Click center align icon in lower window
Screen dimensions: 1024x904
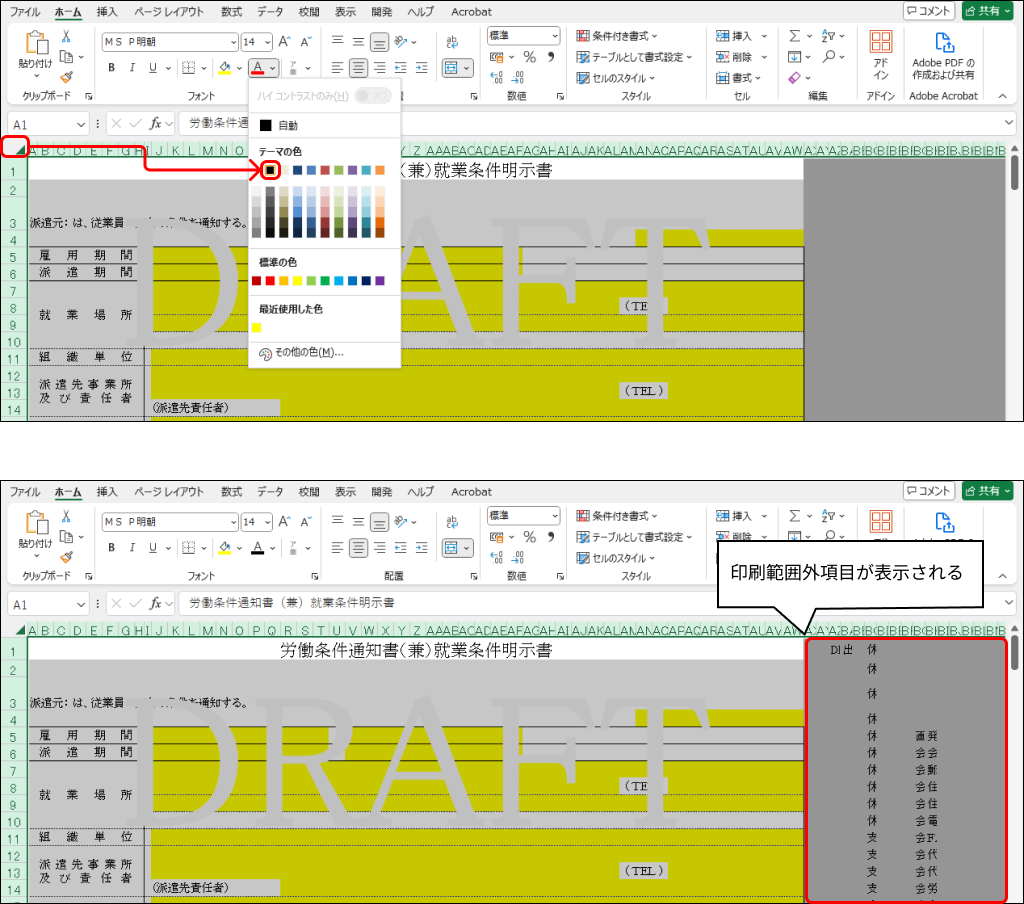359,548
